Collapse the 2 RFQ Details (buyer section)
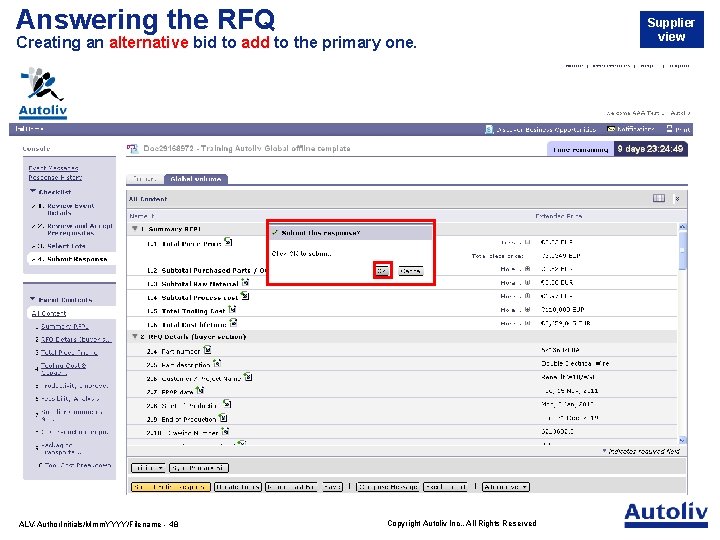 (x=135, y=336)
